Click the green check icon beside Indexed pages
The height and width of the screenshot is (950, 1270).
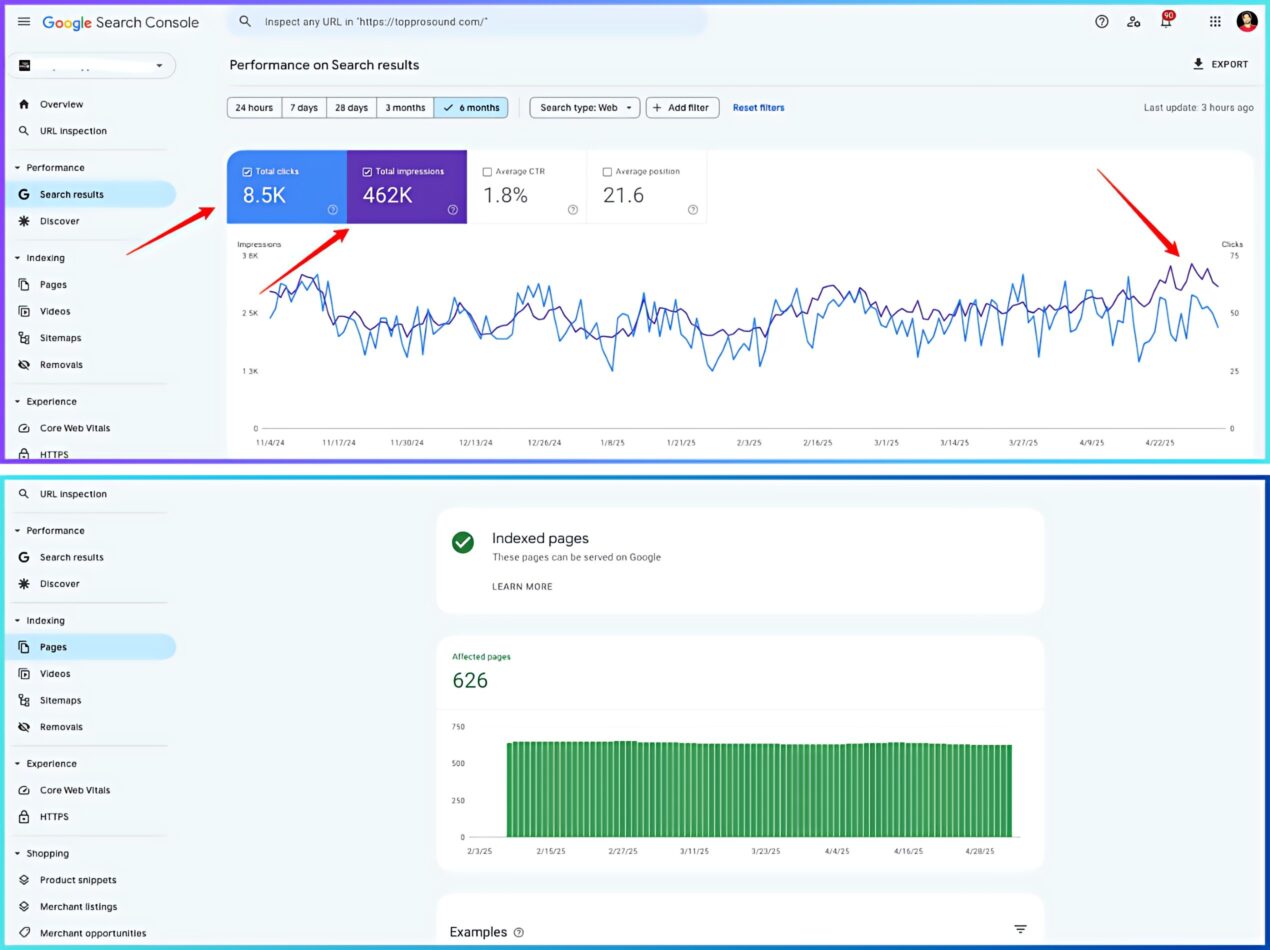(462, 542)
